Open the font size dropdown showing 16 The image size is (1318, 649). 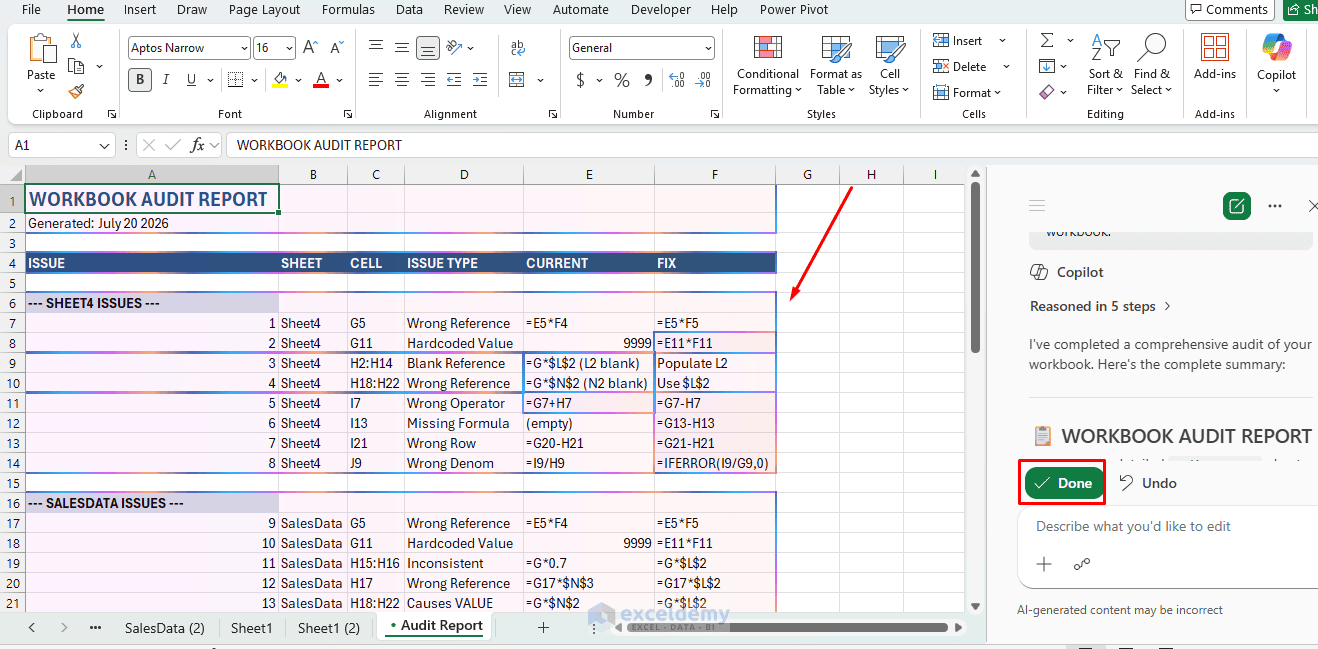289,48
